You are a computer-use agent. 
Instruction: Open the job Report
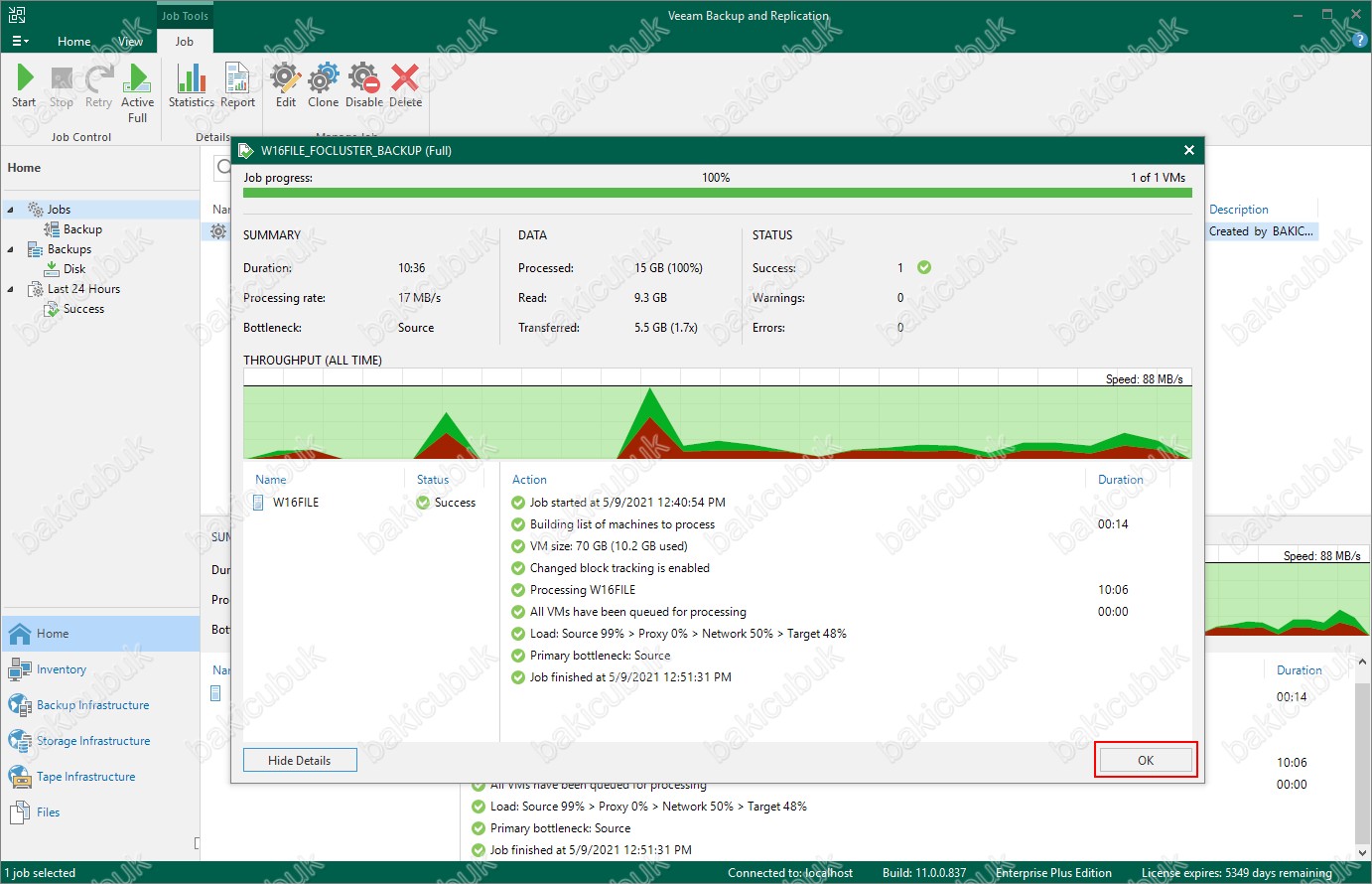tap(237, 85)
